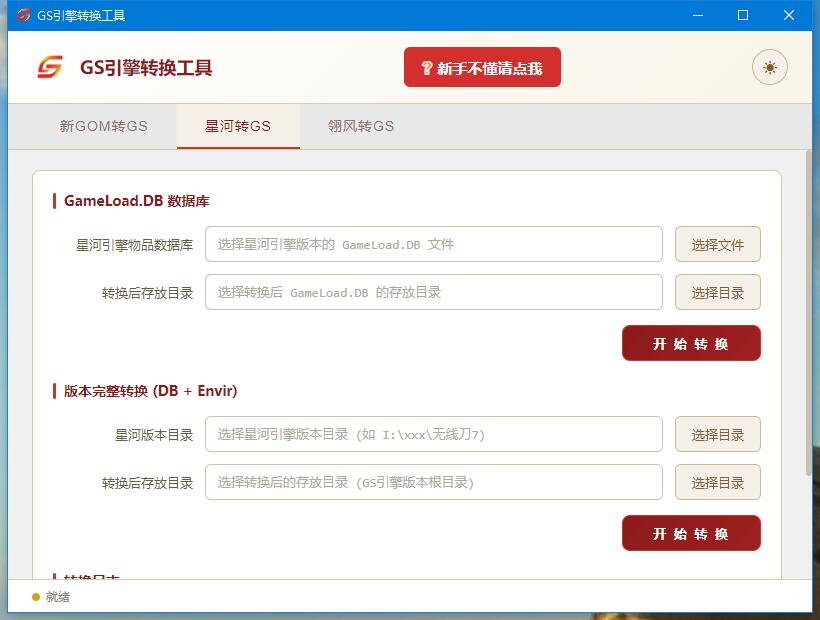The image size is (820, 620).
Task: Click the GS logo next to the header title
Action: pos(50,67)
